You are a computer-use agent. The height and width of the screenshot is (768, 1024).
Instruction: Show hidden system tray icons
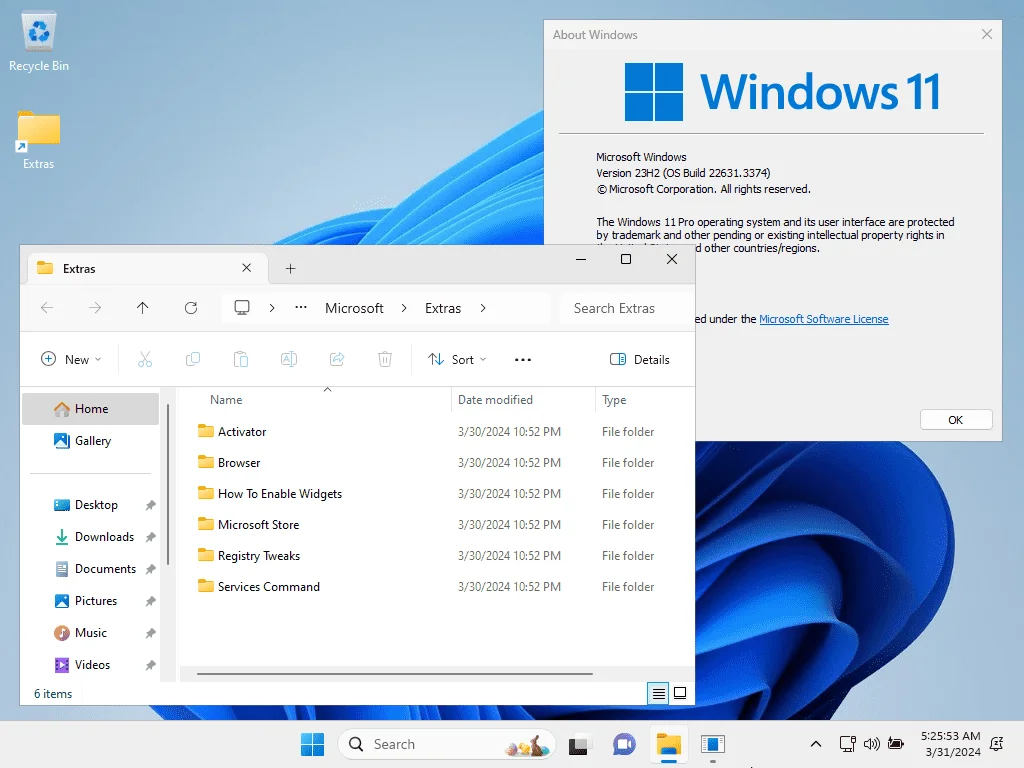(x=816, y=744)
